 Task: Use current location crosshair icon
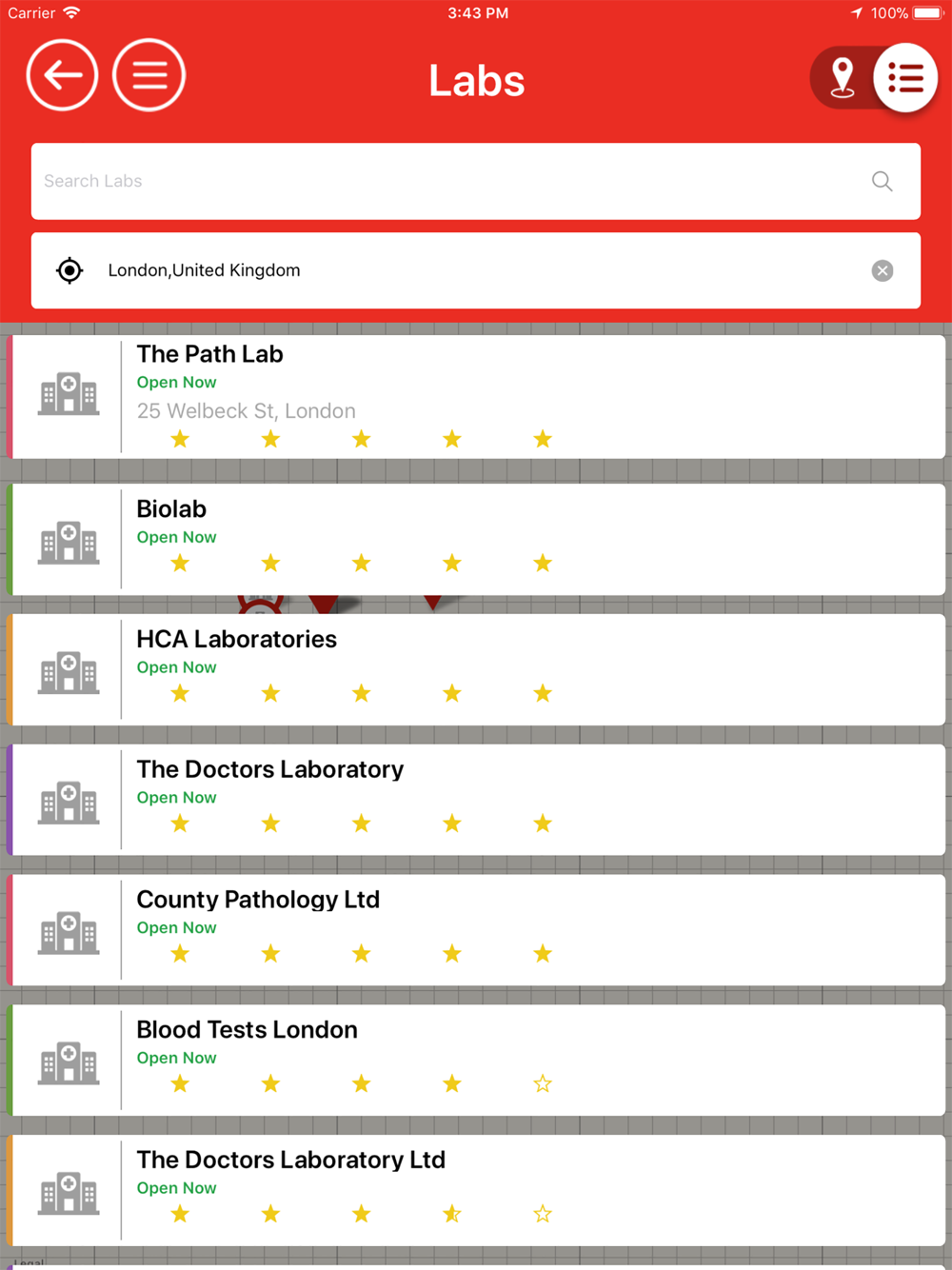coord(69,270)
